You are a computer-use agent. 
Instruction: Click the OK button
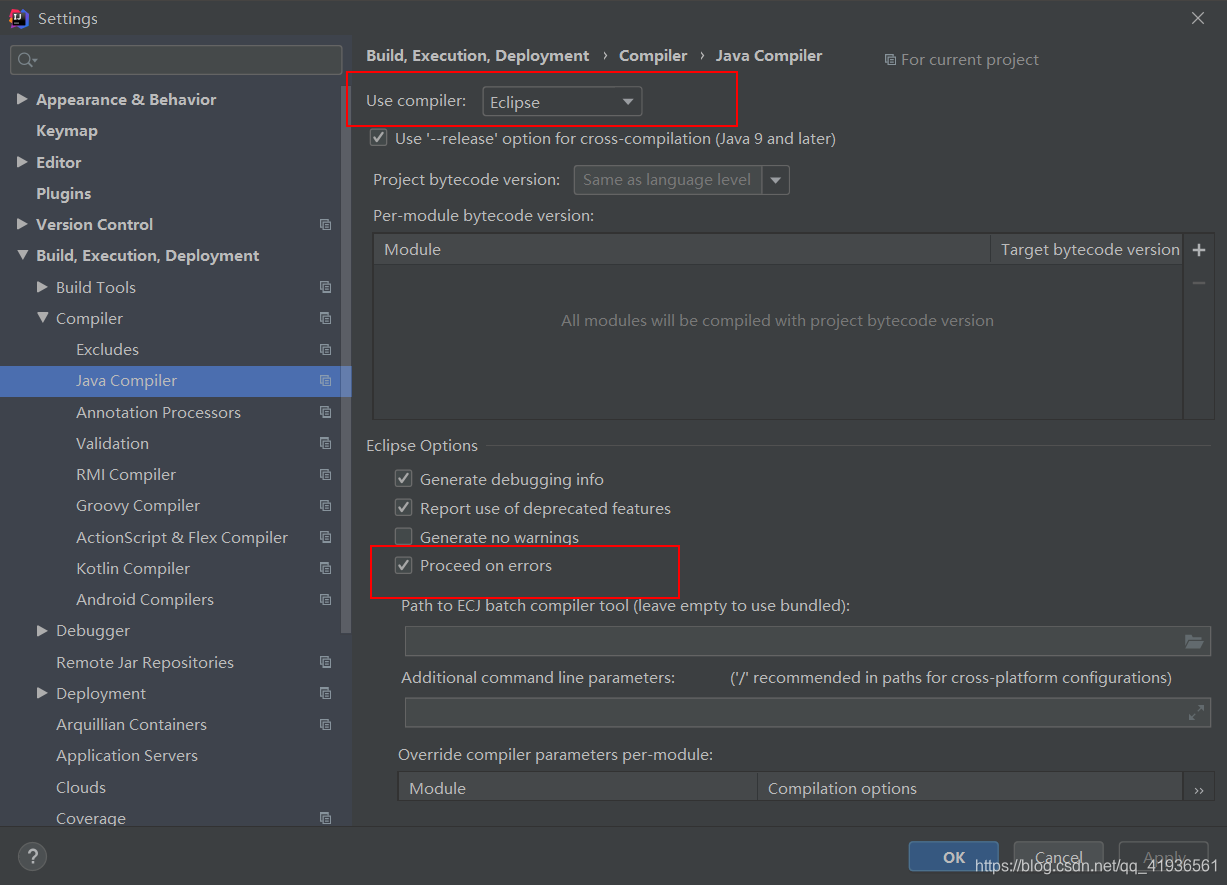tap(954, 857)
